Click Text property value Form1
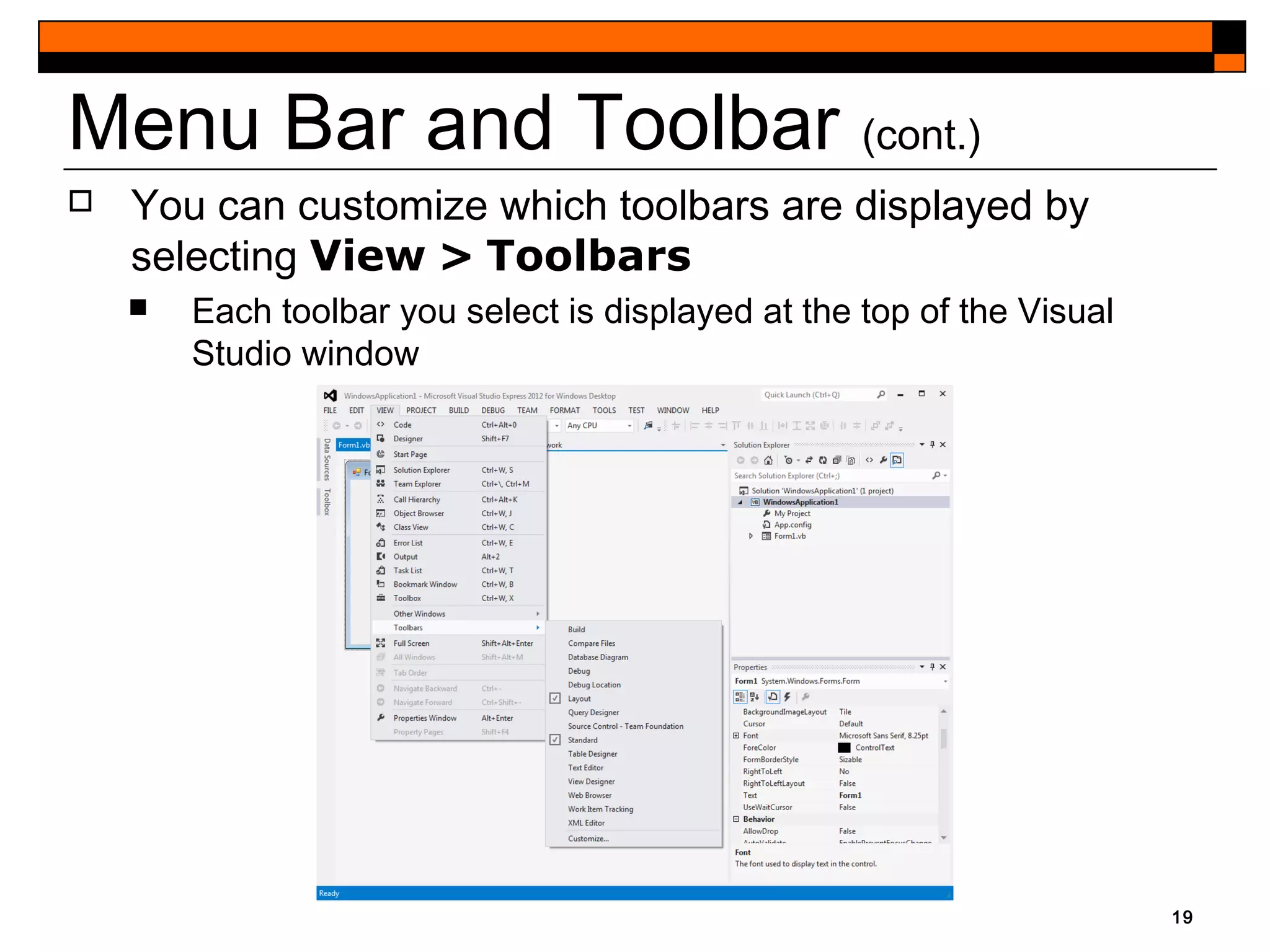1270x952 pixels. 850,795
